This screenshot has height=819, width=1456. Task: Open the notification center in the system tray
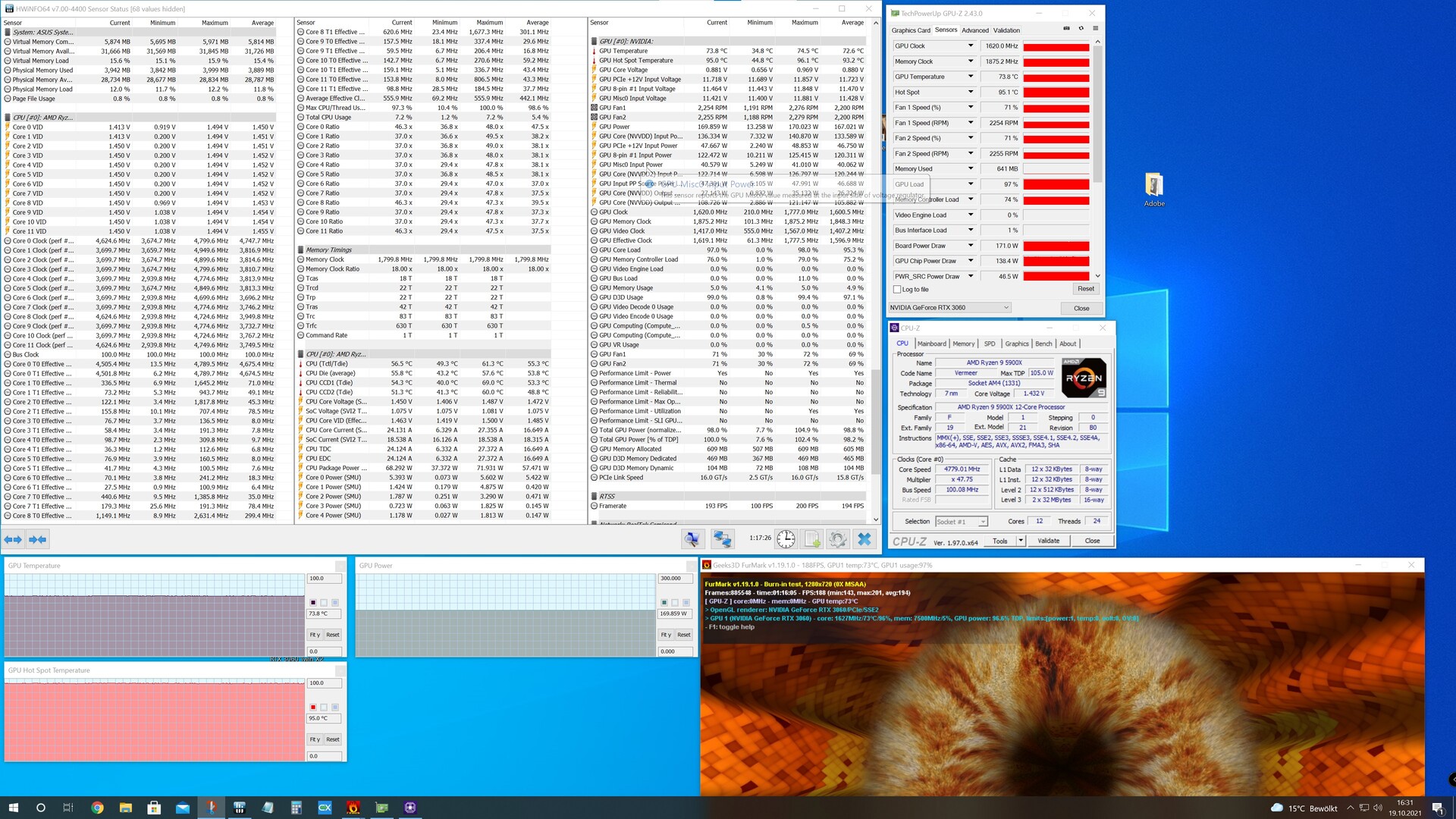[1437, 808]
